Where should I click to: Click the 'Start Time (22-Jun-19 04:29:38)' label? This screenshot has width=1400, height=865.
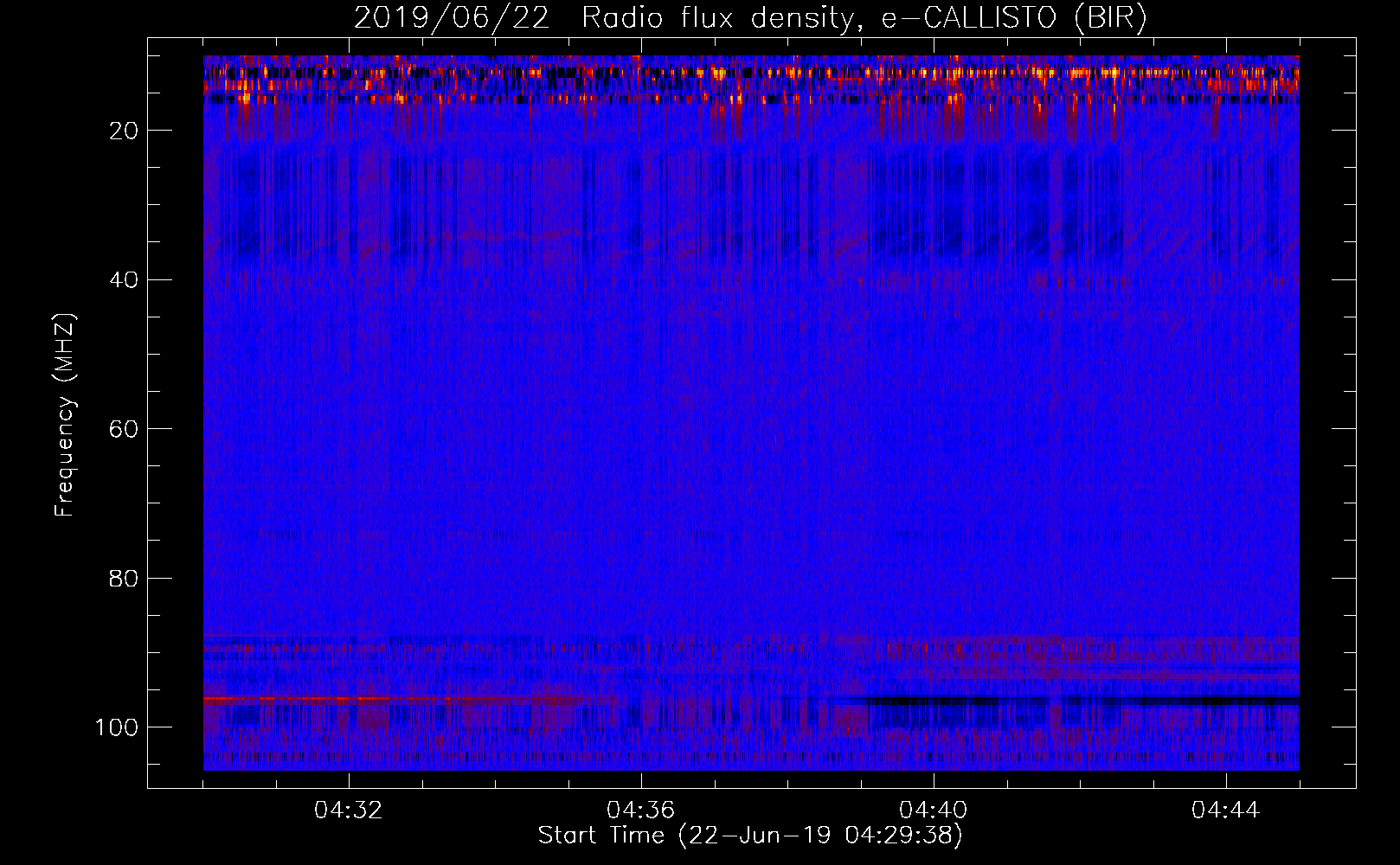pyautogui.click(x=750, y=836)
